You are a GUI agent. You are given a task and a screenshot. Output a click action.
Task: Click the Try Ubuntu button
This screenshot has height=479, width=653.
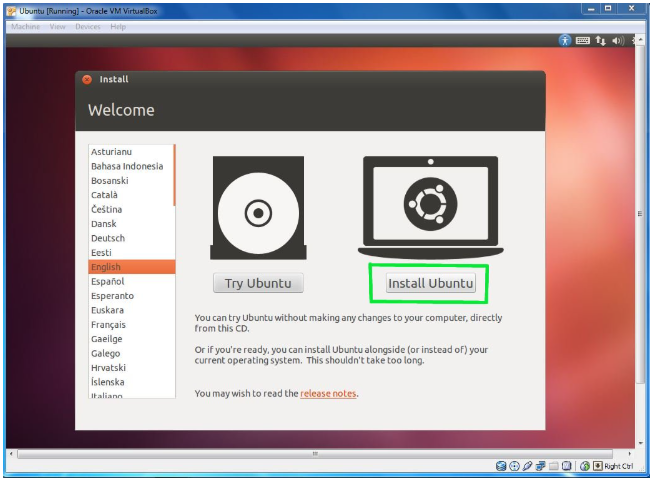pos(258,283)
